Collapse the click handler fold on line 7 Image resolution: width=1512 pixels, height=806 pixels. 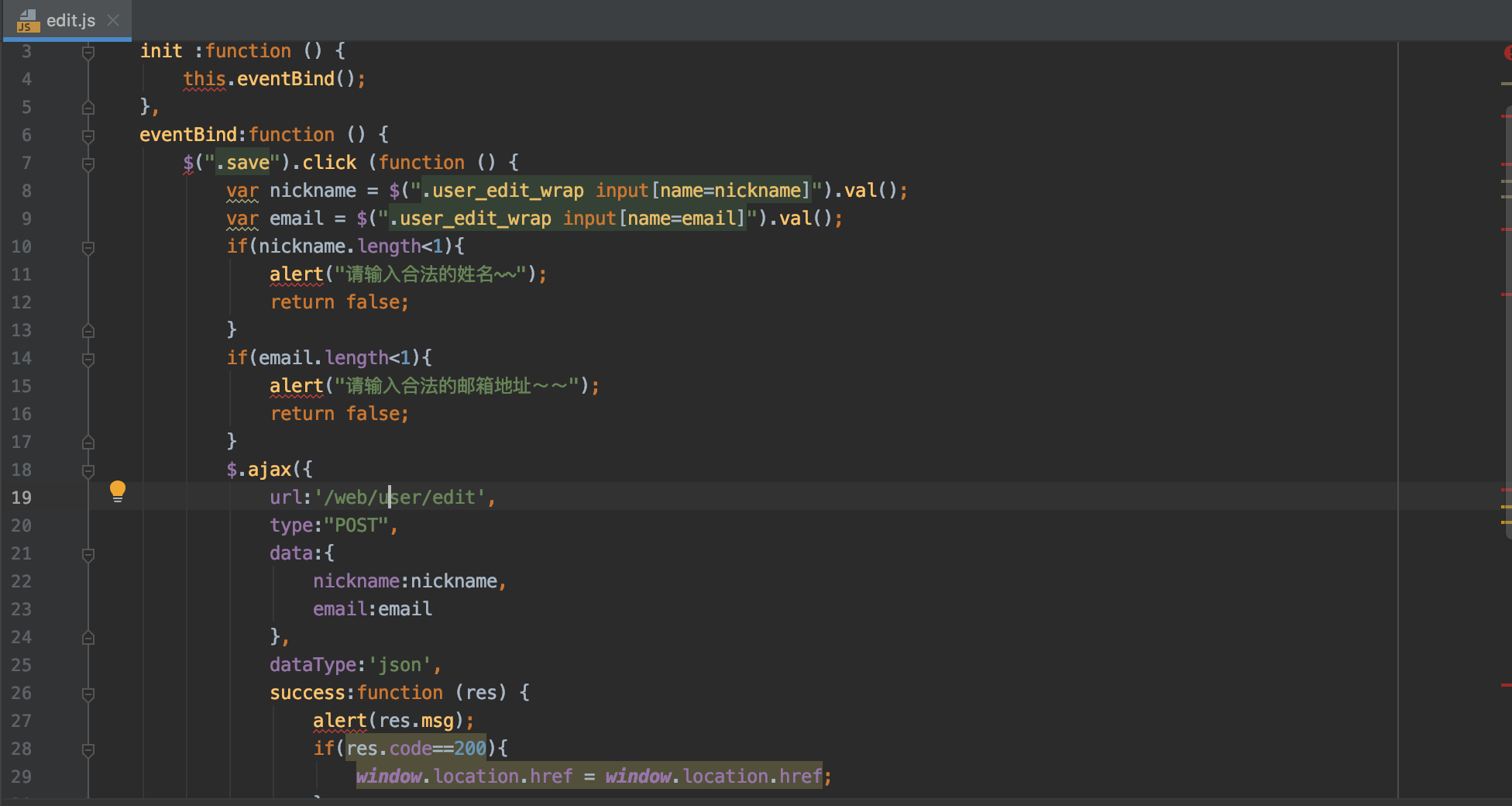tap(88, 164)
